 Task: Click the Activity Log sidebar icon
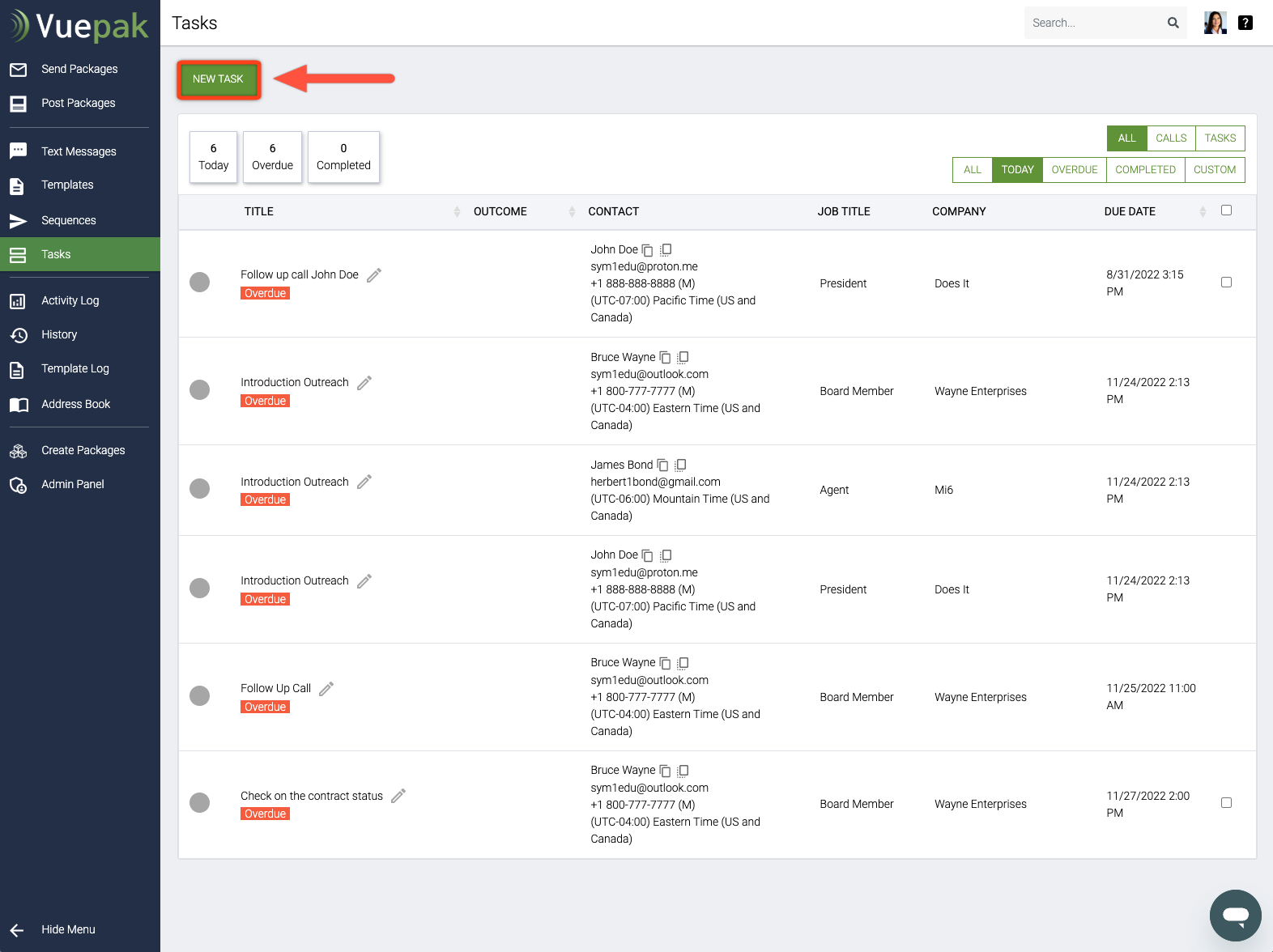(x=18, y=301)
